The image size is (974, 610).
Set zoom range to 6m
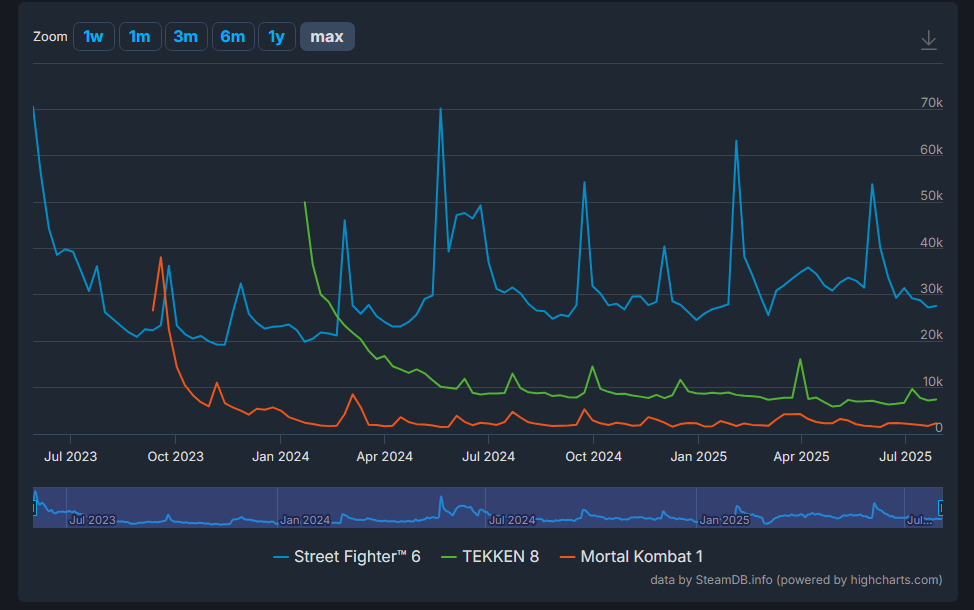[233, 37]
